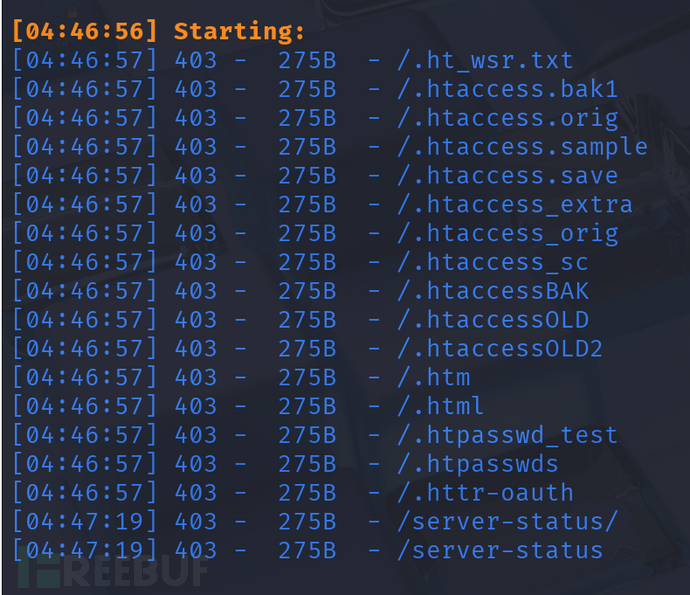This screenshot has height=595, width=690.
Task: Click the /.htaccess.save path
Action: click(508, 176)
